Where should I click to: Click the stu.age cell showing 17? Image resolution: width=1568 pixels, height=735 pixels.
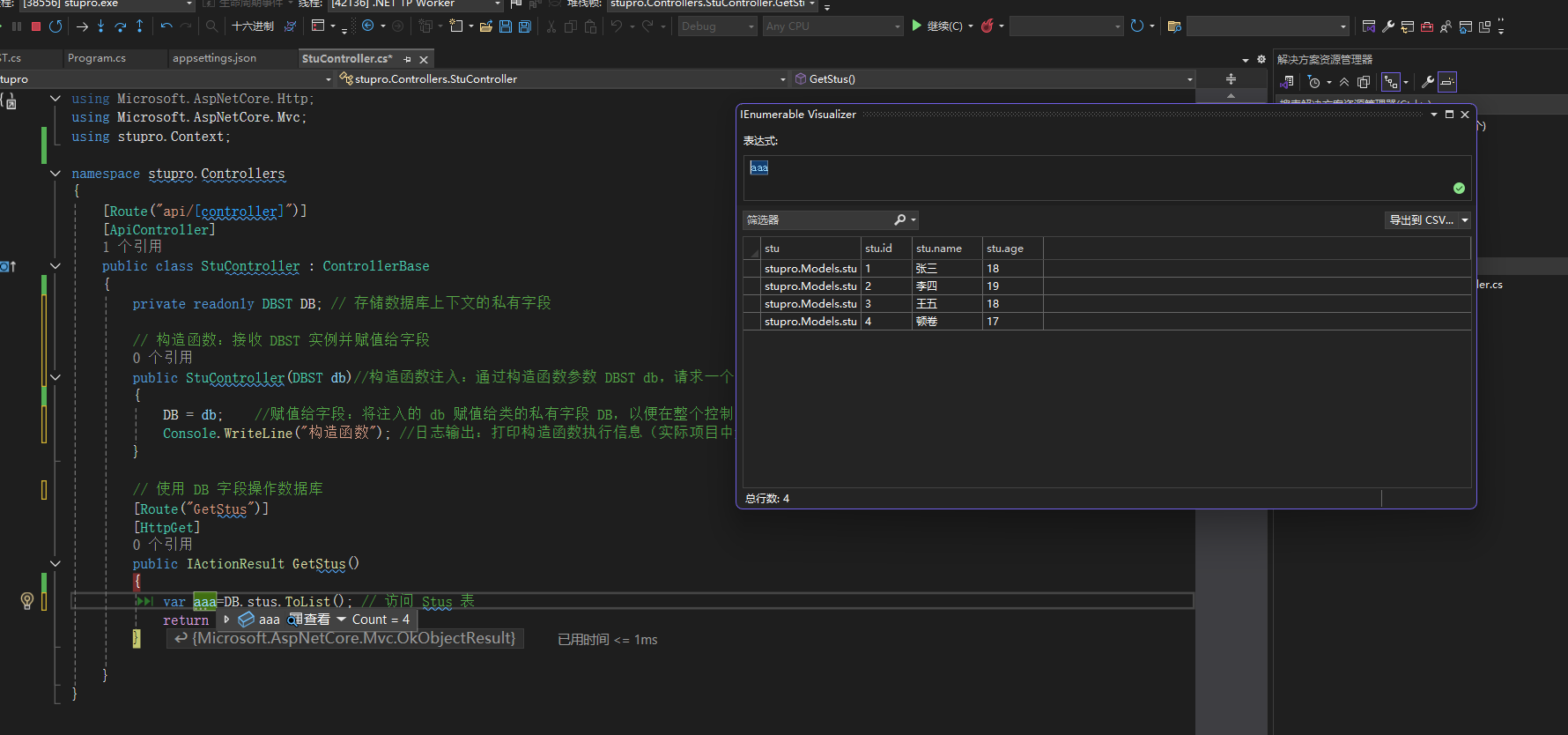pyautogui.click(x=1013, y=322)
